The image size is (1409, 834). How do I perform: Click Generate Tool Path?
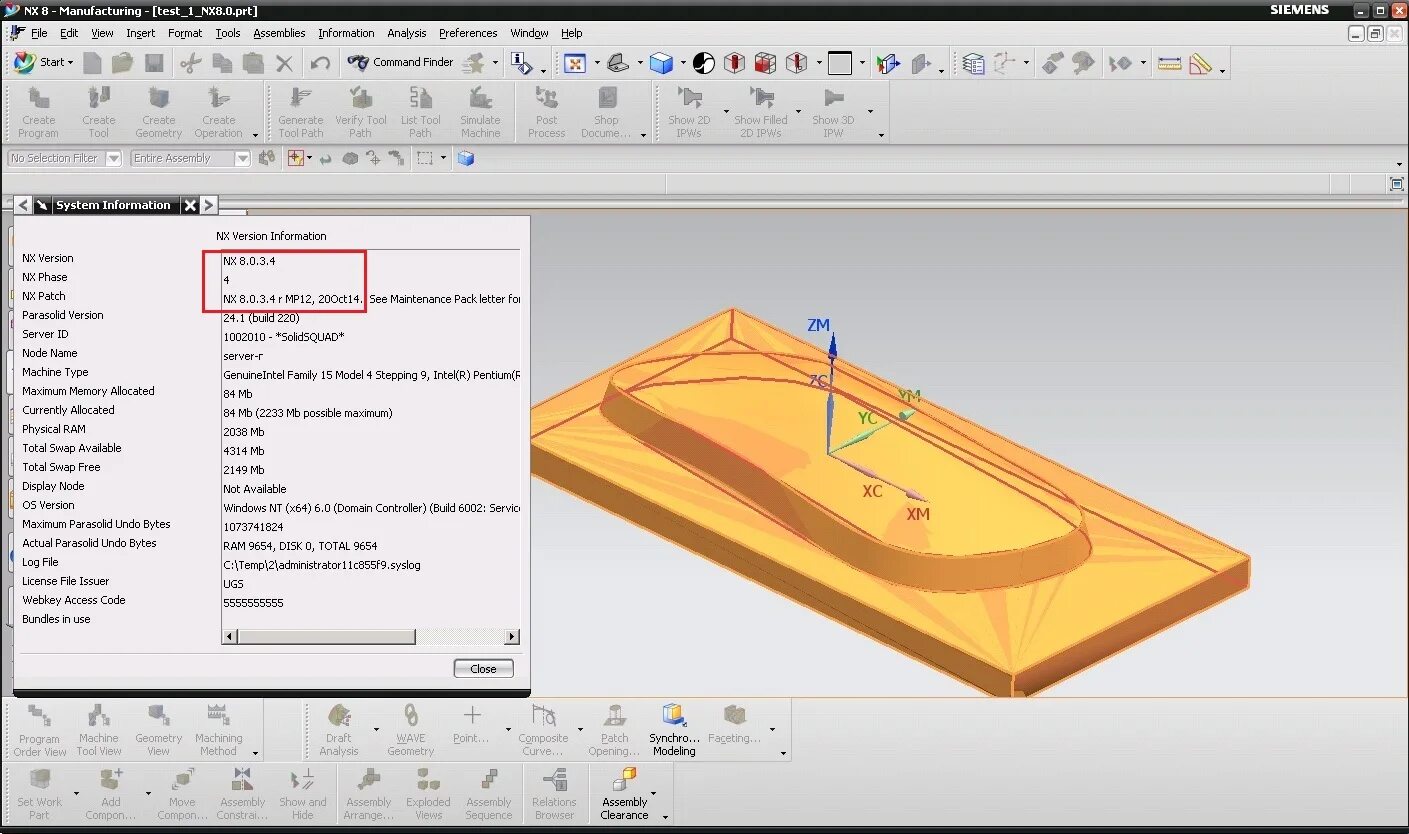(301, 111)
